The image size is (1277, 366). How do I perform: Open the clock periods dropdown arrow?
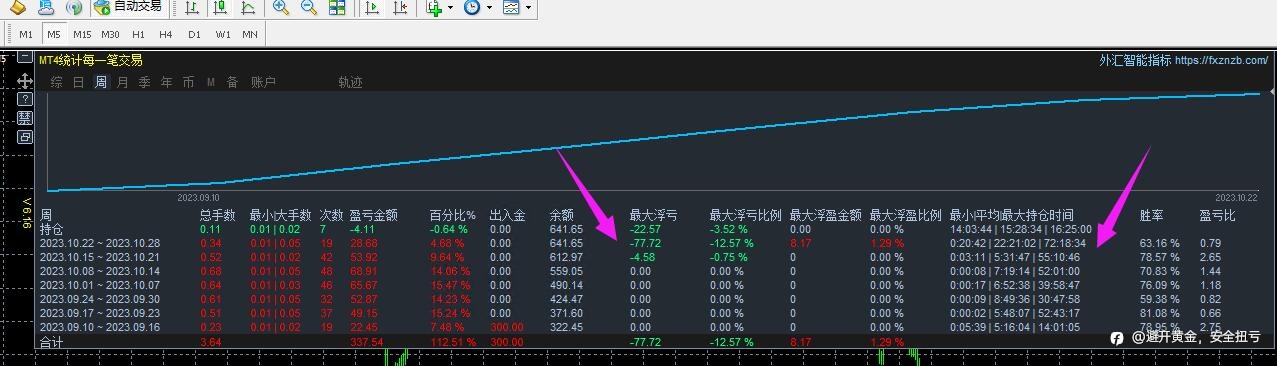(489, 8)
